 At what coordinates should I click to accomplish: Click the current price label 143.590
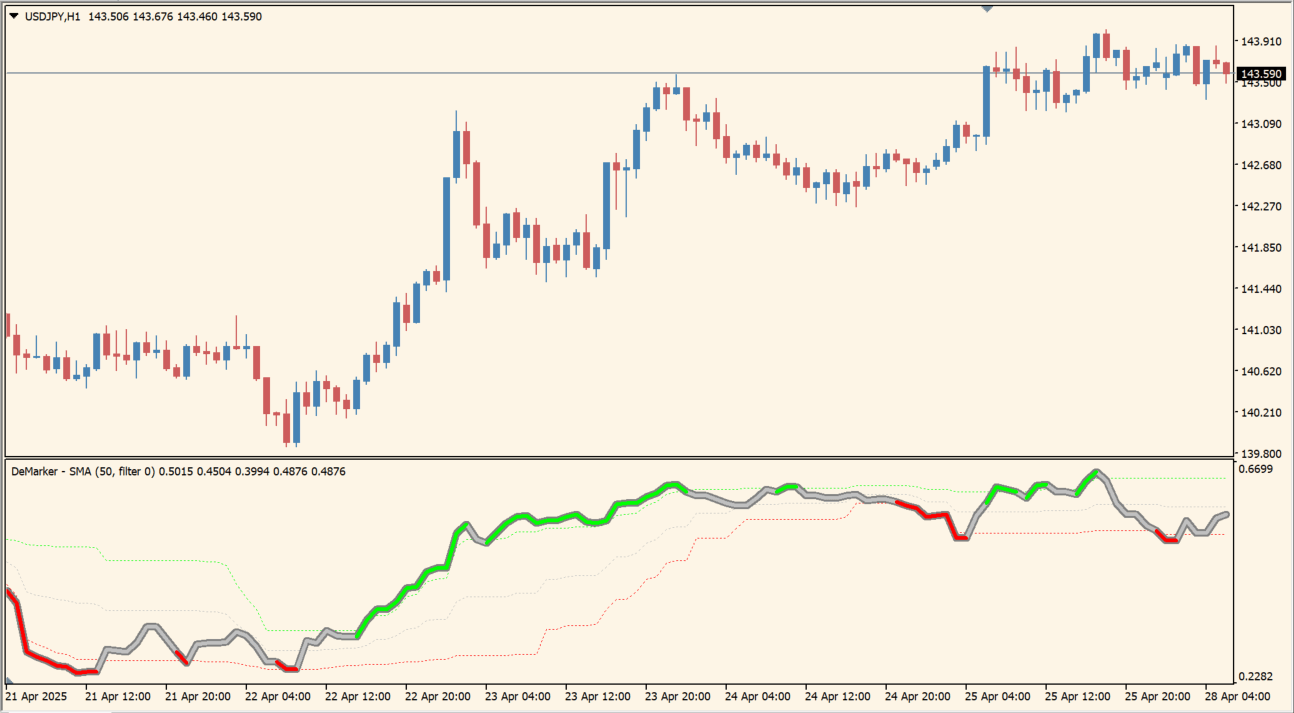(x=1260, y=74)
